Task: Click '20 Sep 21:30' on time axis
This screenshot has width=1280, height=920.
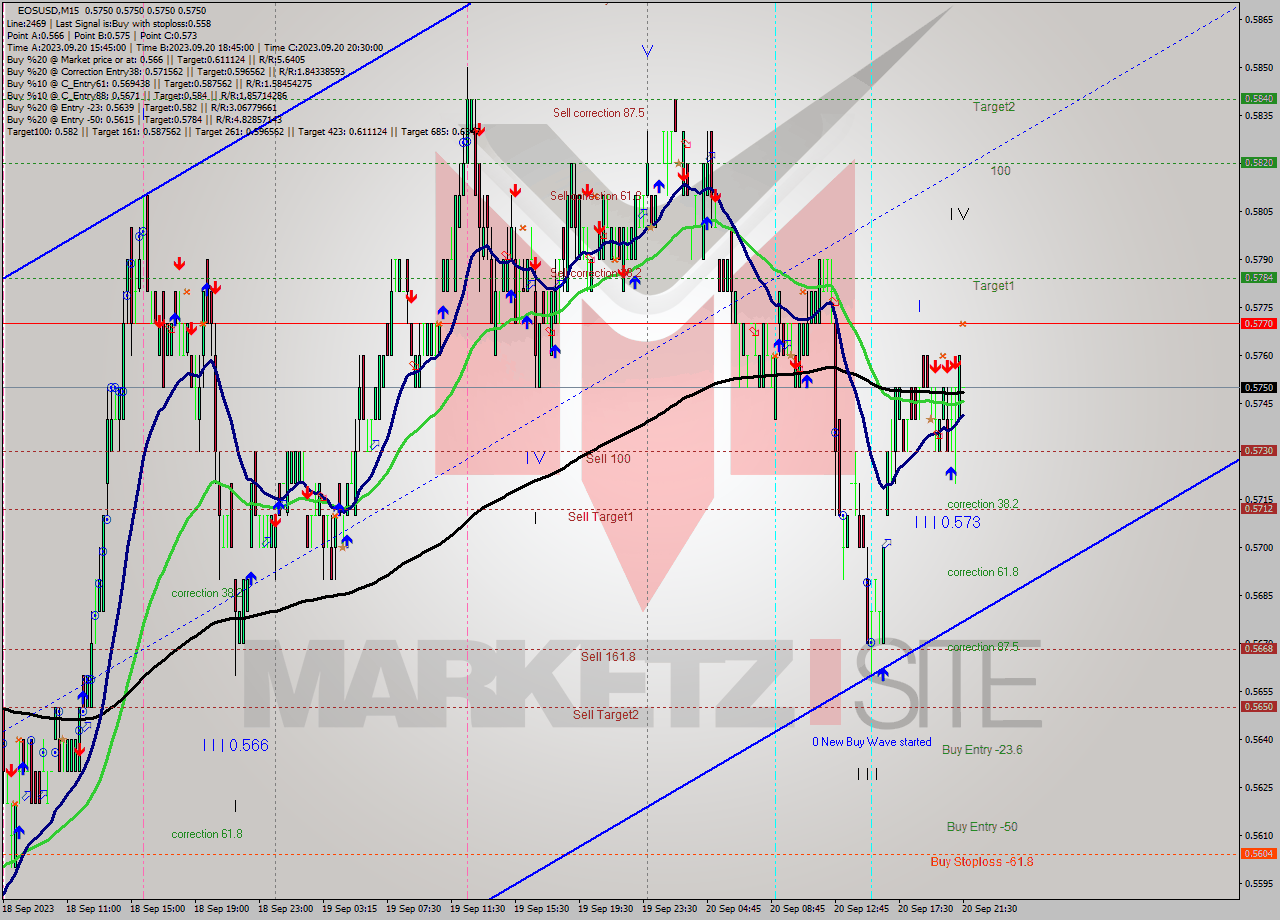Action: 989,909
